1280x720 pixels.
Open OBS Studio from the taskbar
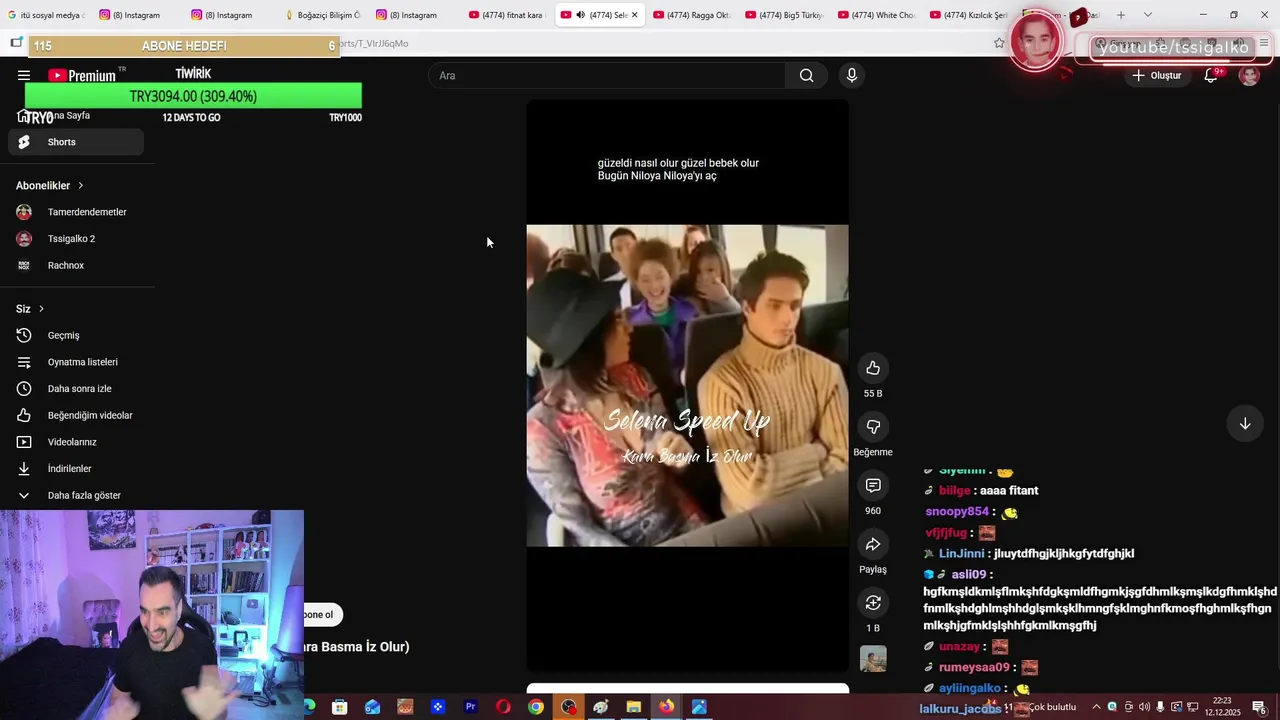pos(569,707)
